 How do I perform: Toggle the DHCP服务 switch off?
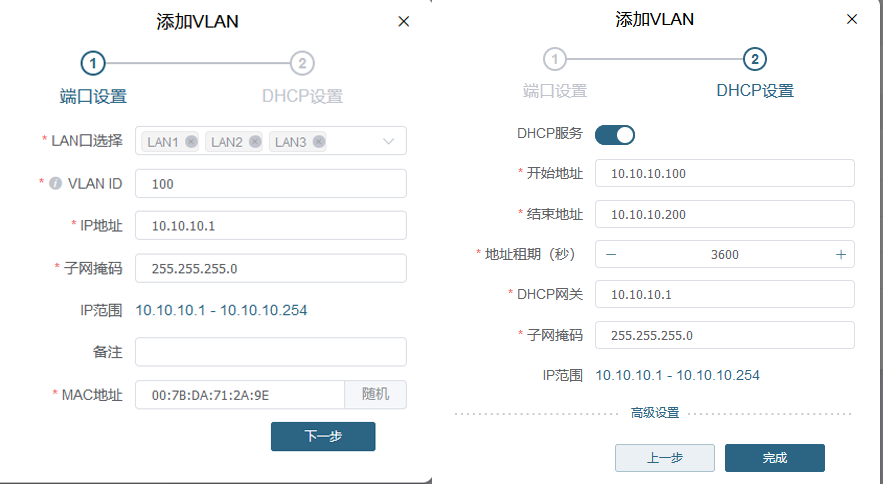[x=615, y=134]
